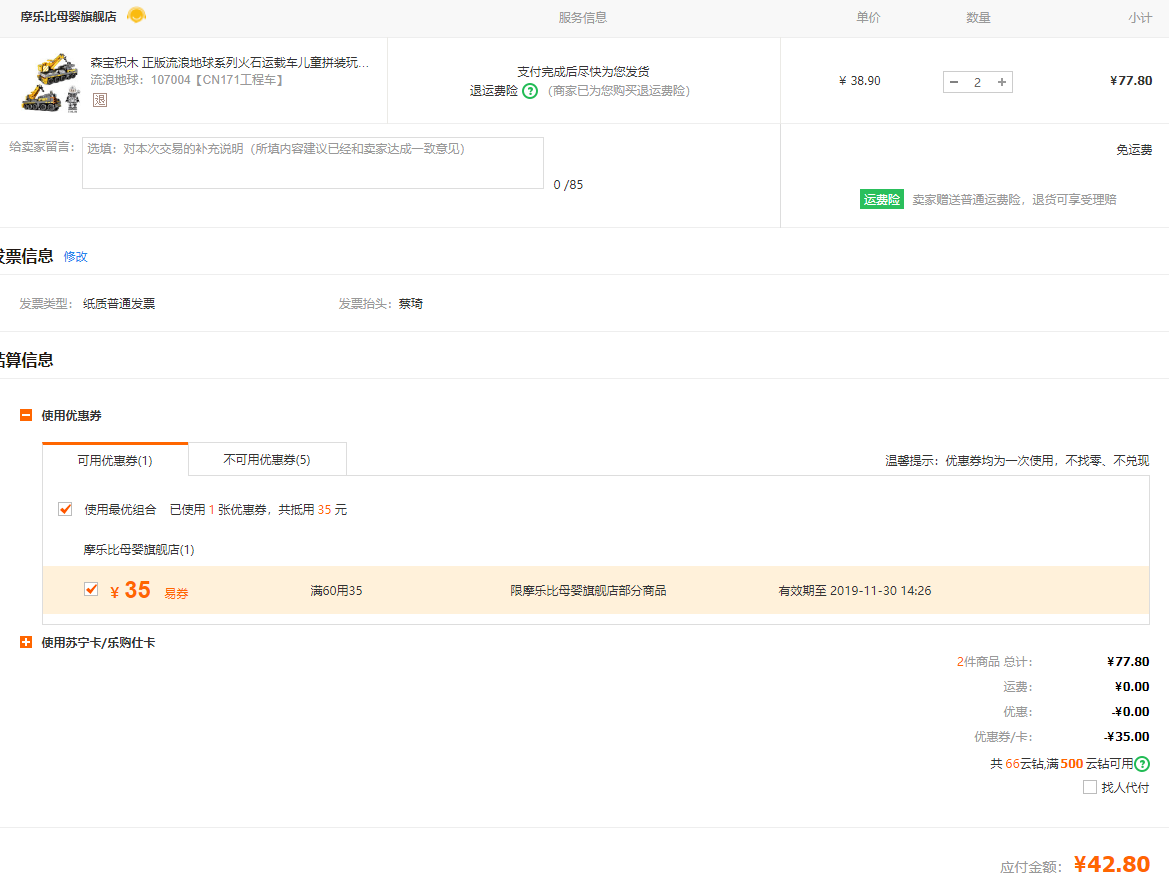Click the 退运费险 help question mark icon
Screen dimensions: 1169x883
click(x=530, y=91)
